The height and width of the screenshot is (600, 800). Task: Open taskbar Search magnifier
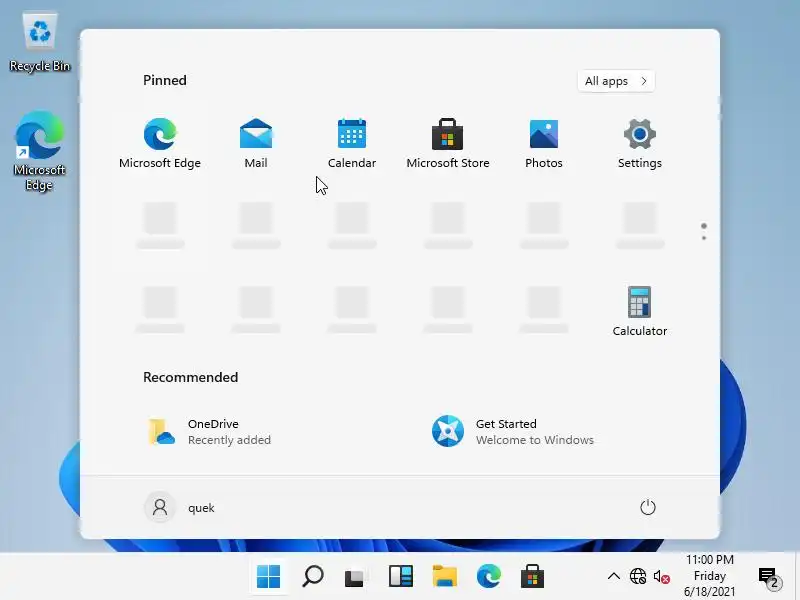coord(313,577)
